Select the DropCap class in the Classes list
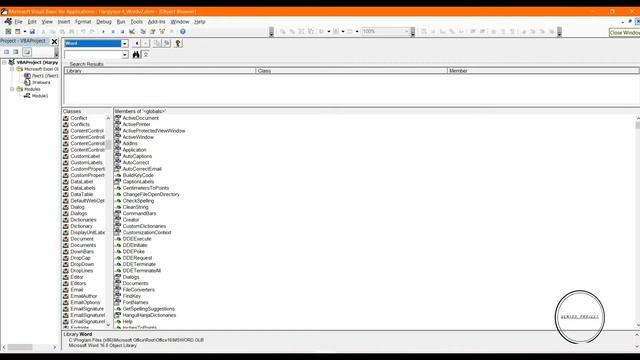The width and height of the screenshot is (640, 360). point(80,258)
